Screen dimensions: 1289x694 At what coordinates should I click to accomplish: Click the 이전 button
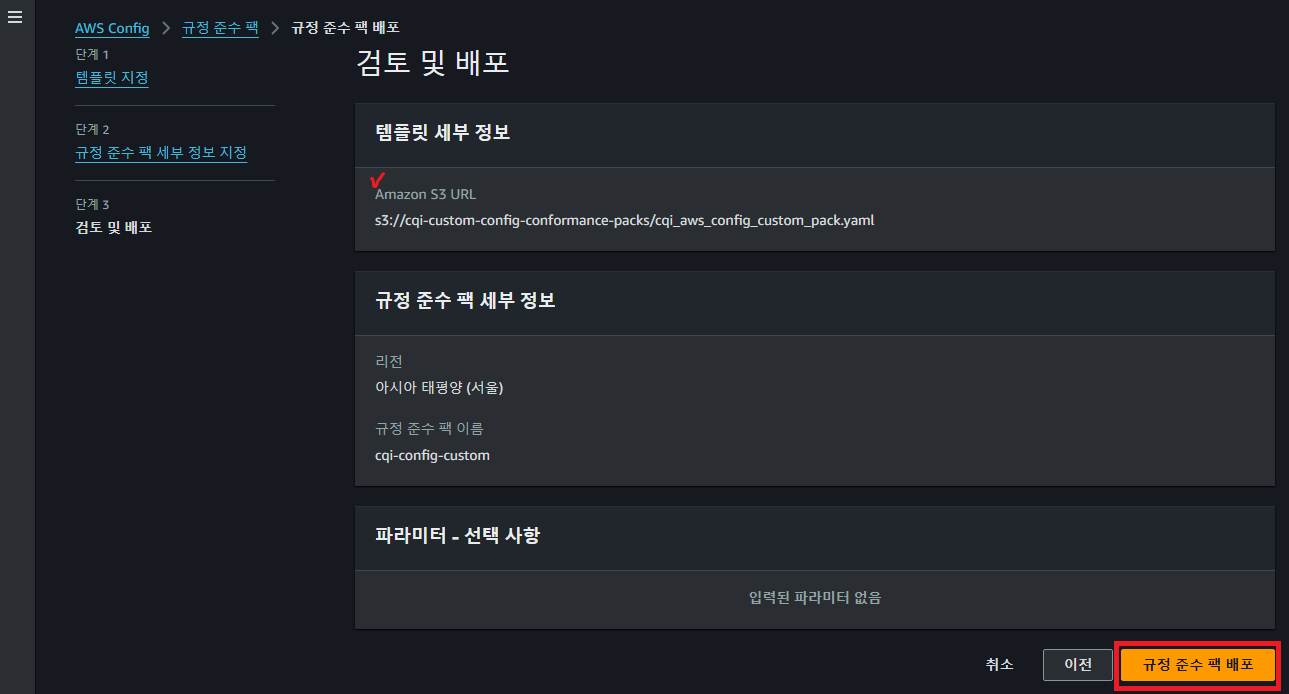pos(1077,665)
